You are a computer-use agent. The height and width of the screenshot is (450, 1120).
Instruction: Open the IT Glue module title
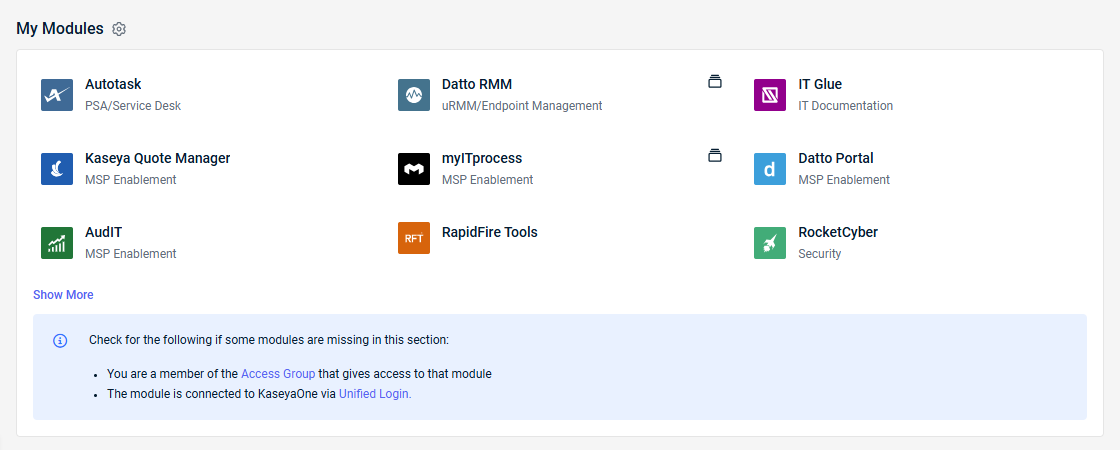pyautogui.click(x=820, y=84)
